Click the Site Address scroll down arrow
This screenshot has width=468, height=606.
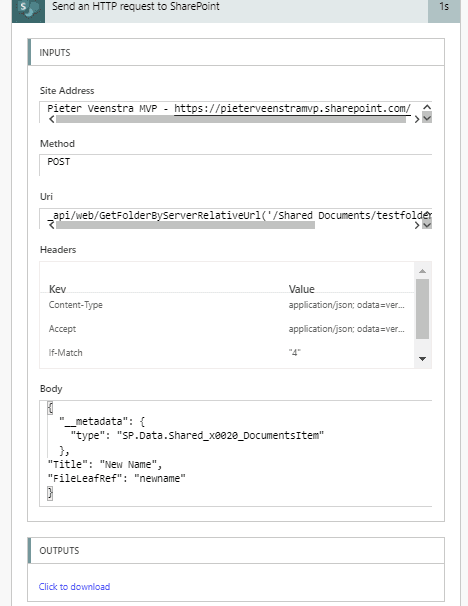tap(427, 118)
